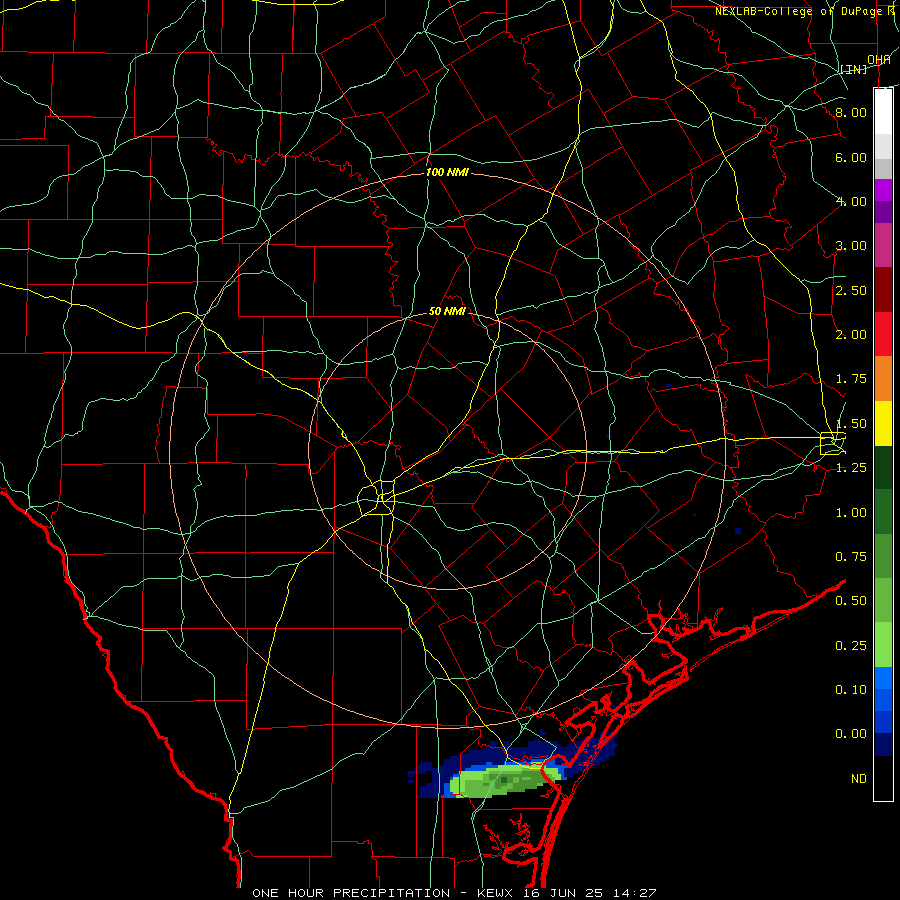This screenshot has height=900, width=900.
Task: Click the green precipitation area near the coast
Action: coord(504,781)
